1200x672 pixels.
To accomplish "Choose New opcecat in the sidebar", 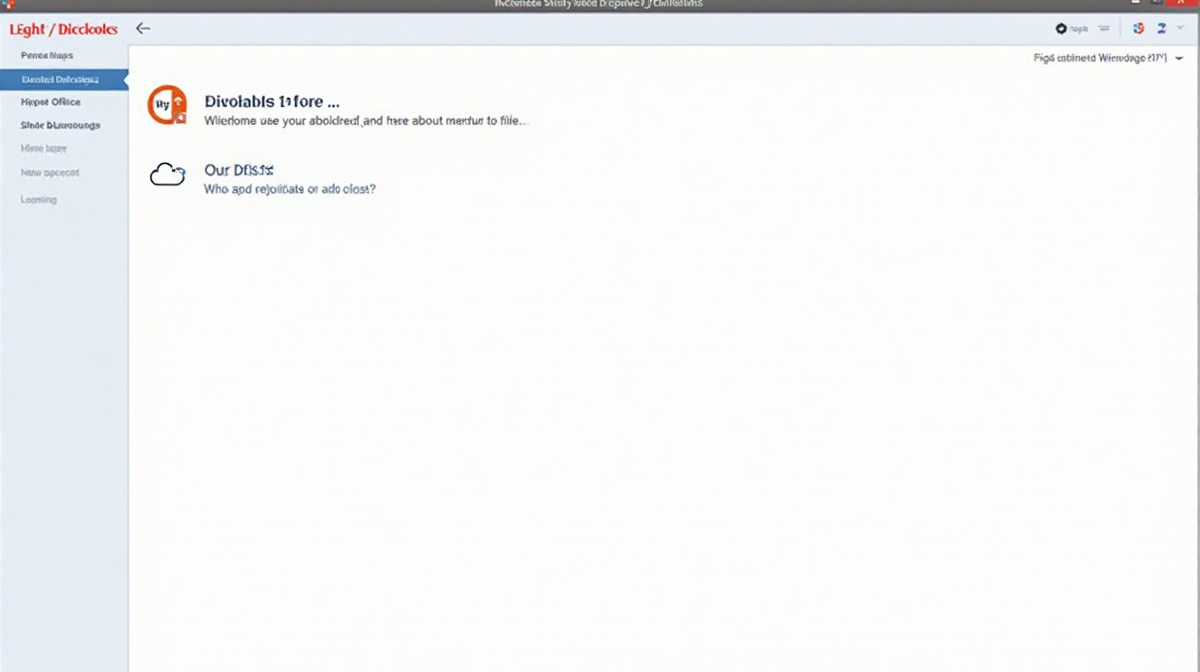I will pyautogui.click(x=50, y=173).
